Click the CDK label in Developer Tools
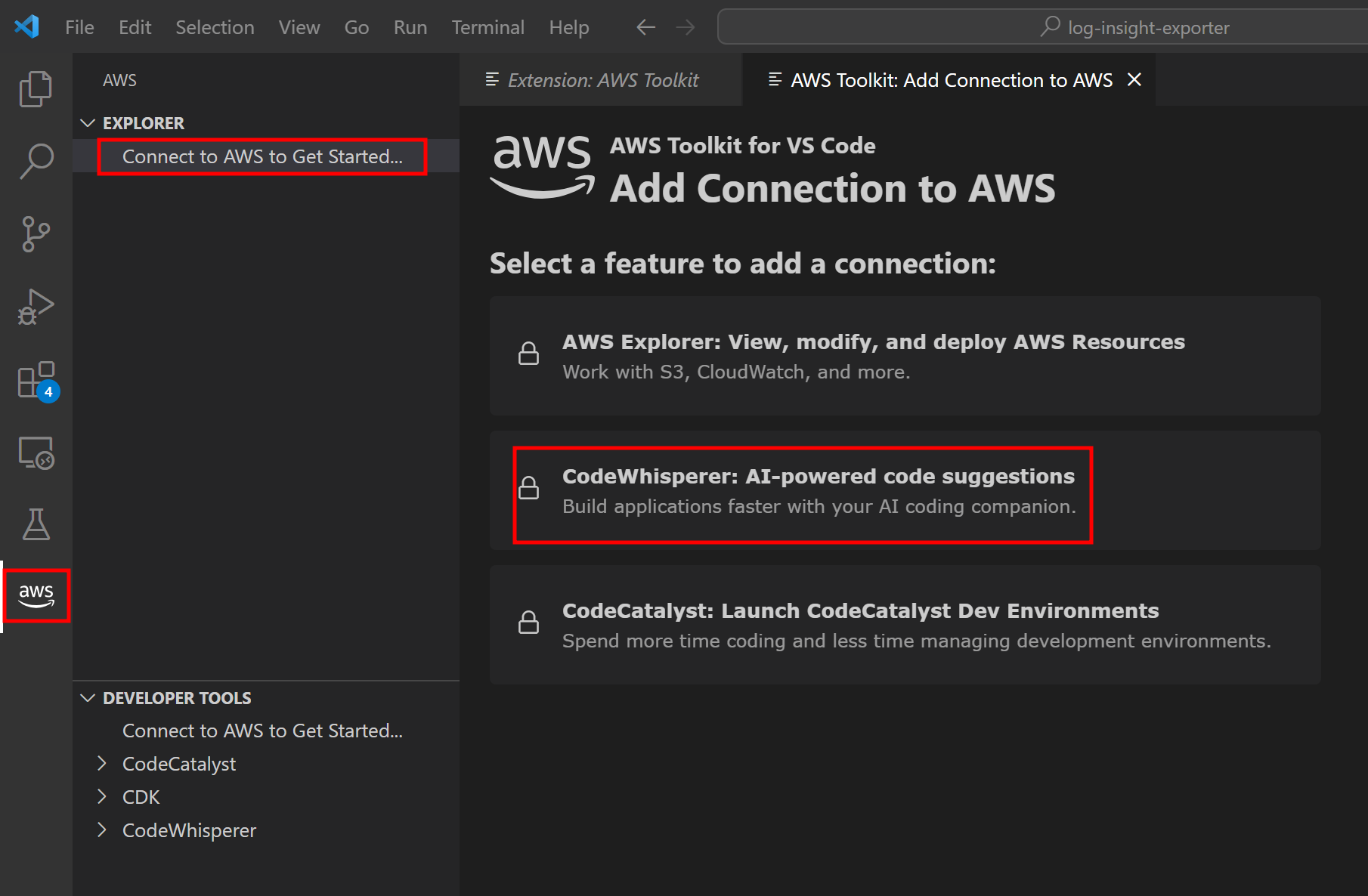Viewport: 1368px width, 896px height. click(141, 797)
